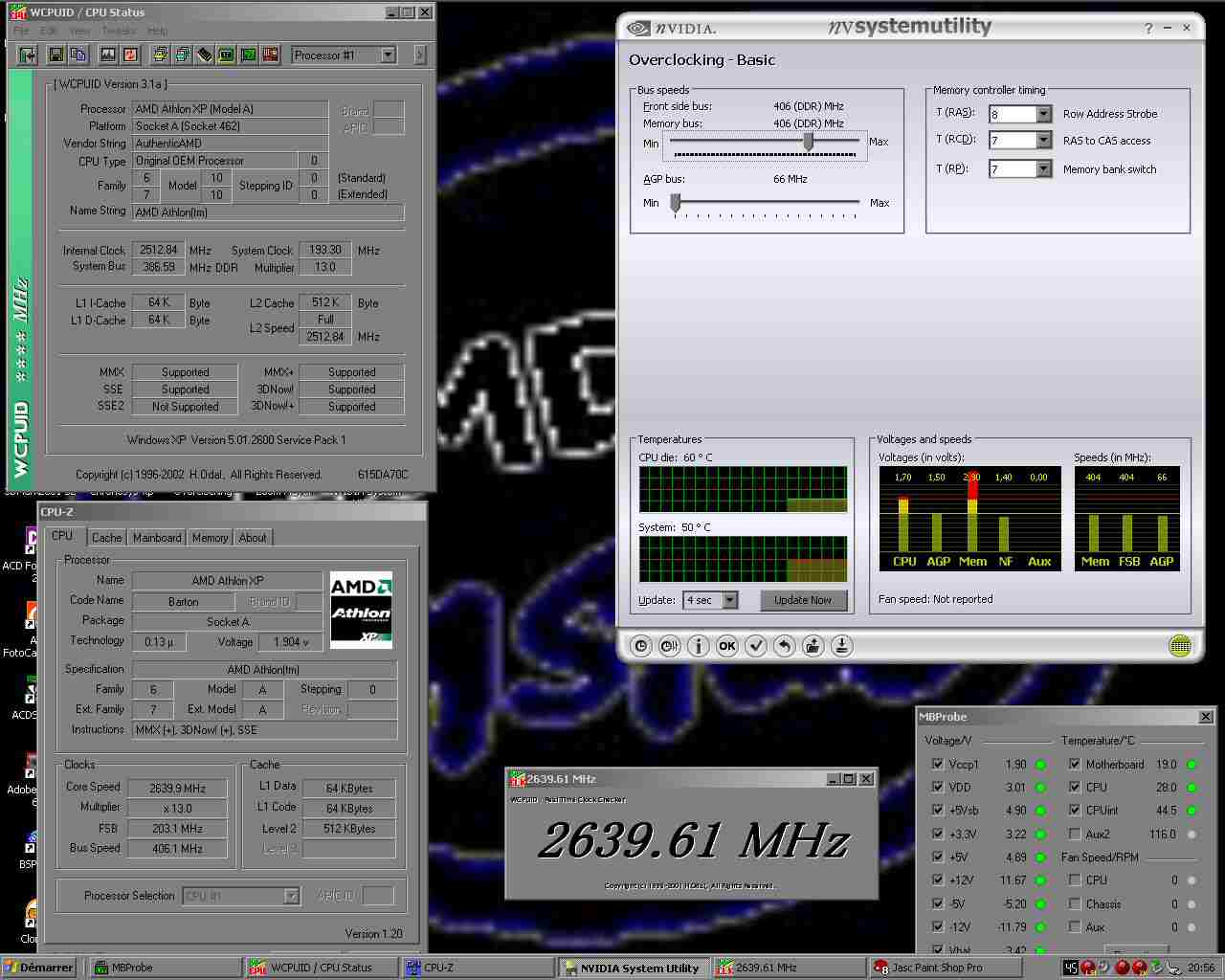Image resolution: width=1225 pixels, height=980 pixels.
Task: Click the graph chart icon in WCPUID toolbar
Action: [x=107, y=55]
